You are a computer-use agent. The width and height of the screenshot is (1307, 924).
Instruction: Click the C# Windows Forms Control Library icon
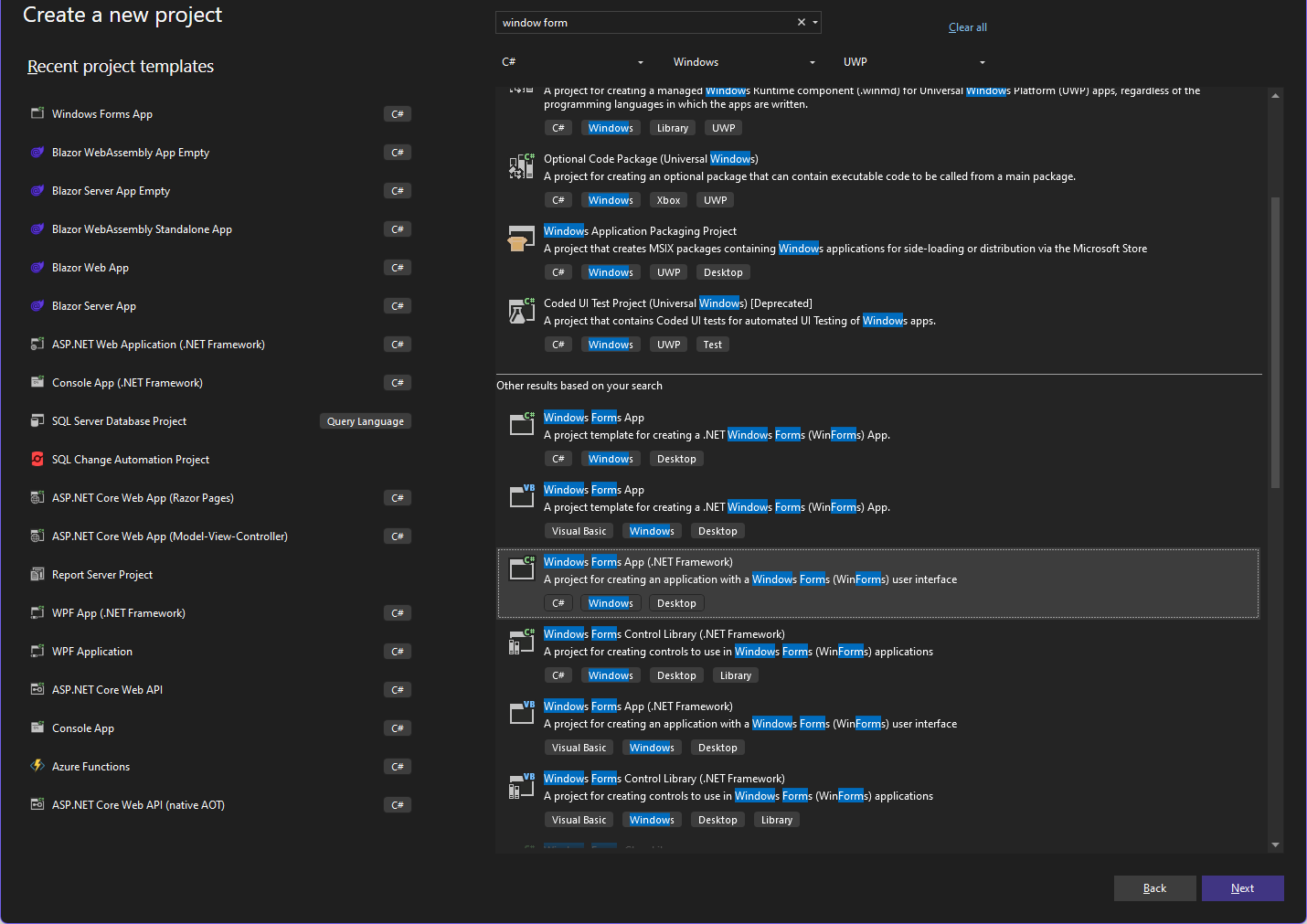(522, 642)
